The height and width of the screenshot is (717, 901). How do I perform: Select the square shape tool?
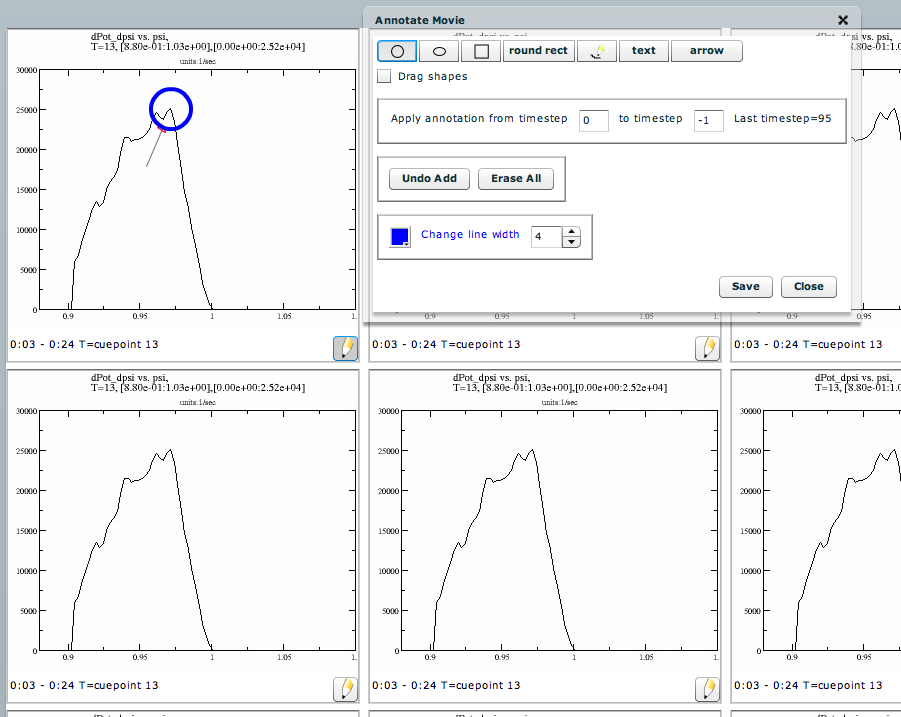point(481,51)
